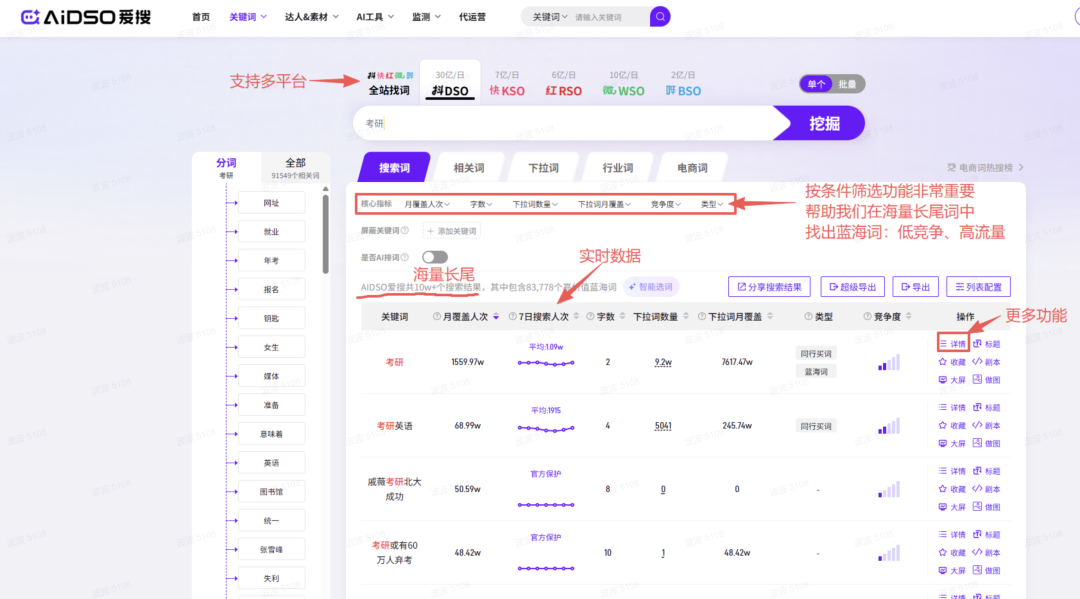This screenshot has height=599, width=1080.
Task: Select 单个 search mode
Action: (816, 84)
